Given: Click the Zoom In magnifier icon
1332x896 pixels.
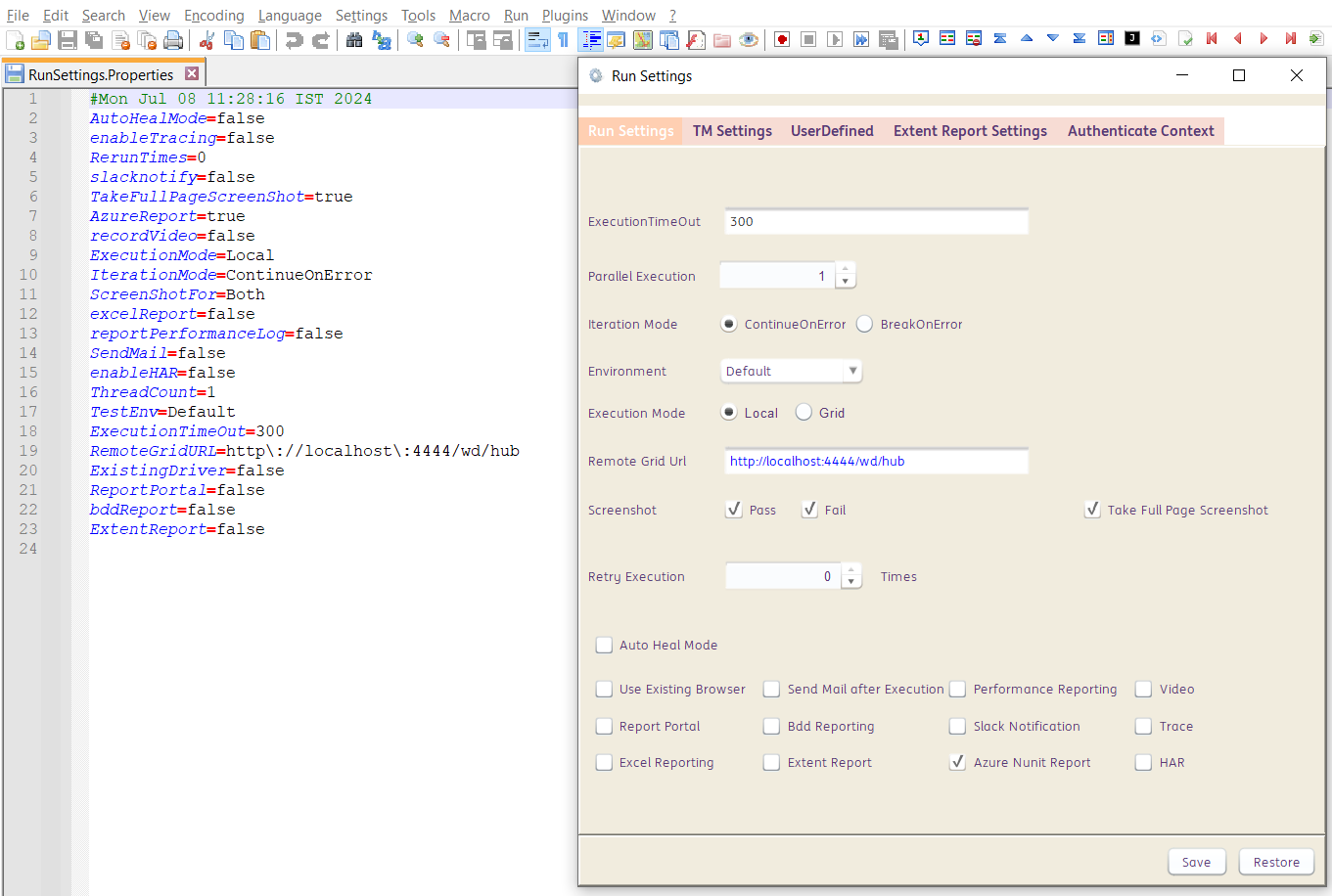Looking at the screenshot, I should [415, 40].
